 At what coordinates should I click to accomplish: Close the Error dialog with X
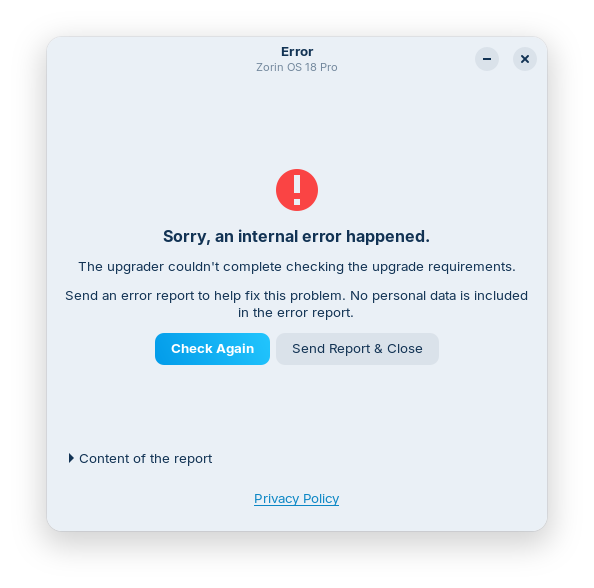click(x=525, y=59)
